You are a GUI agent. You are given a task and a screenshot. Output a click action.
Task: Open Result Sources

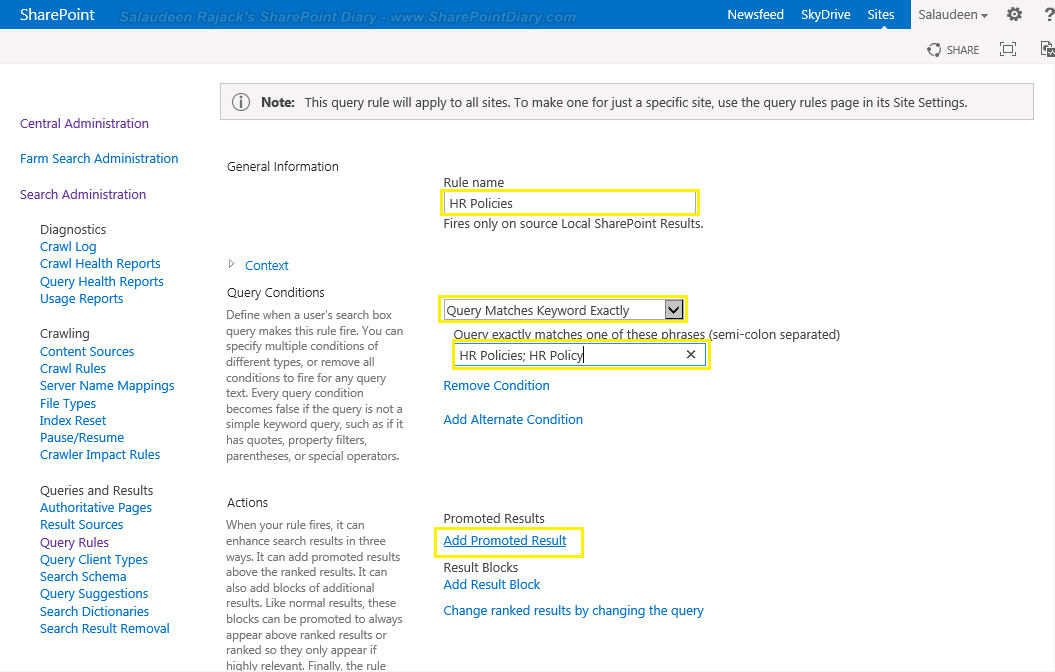tap(81, 524)
